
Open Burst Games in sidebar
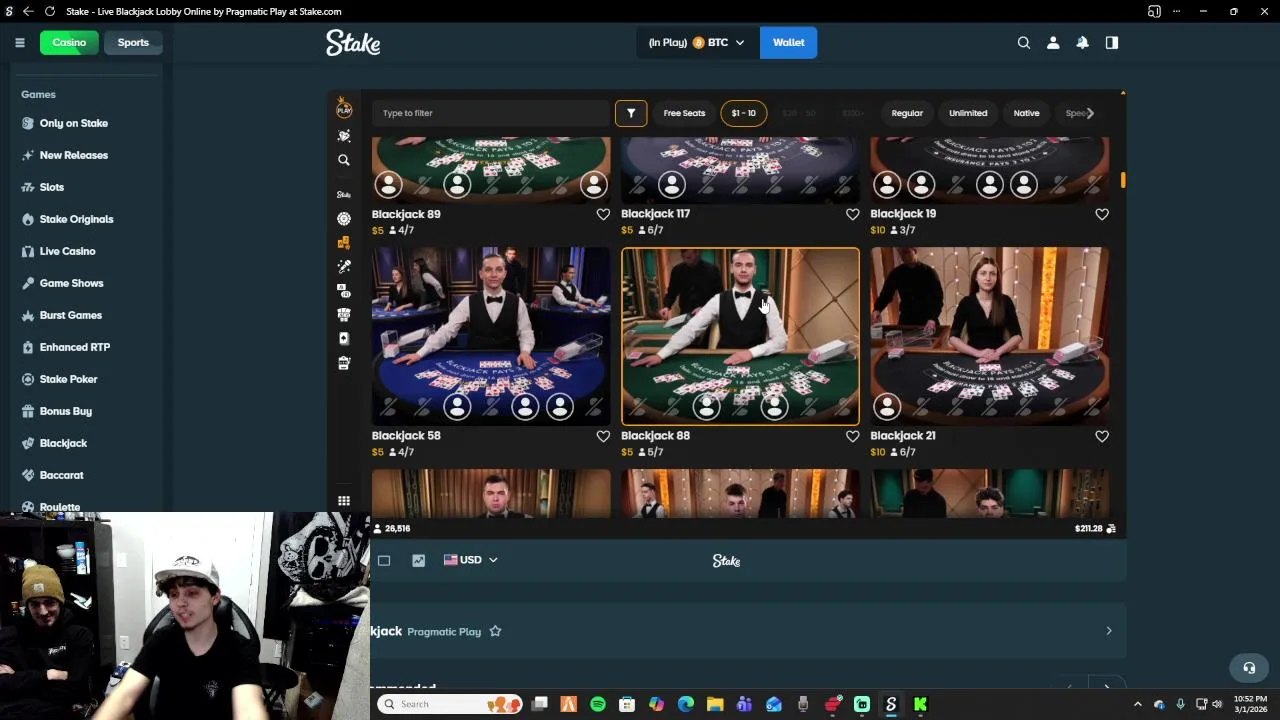[70, 315]
